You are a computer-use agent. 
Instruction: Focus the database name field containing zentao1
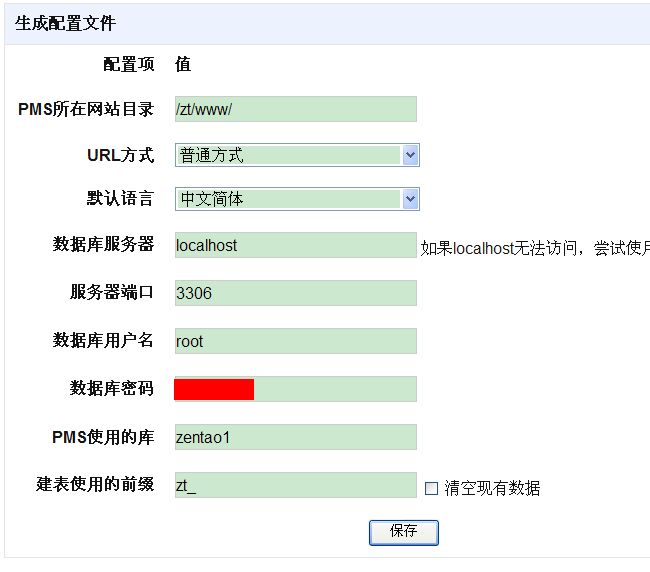pyautogui.click(x=295, y=437)
